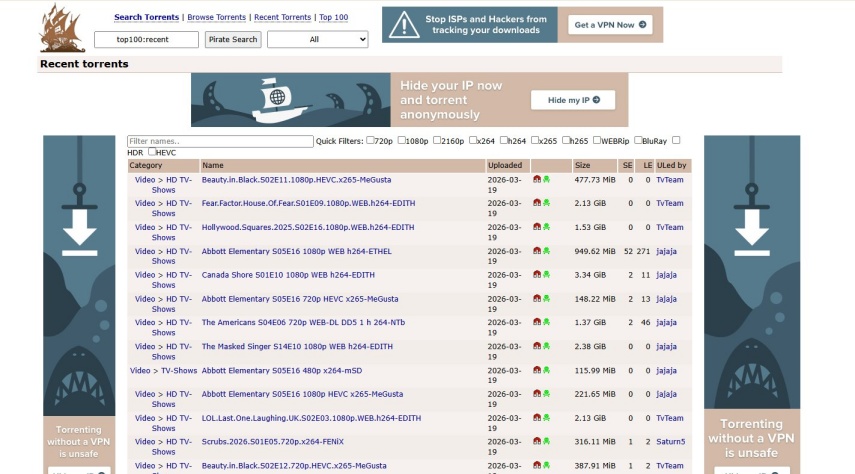855x474 pixels.
Task: Open magnet link for Beauty.in.Black.S02E11 torrent
Action: click(537, 179)
